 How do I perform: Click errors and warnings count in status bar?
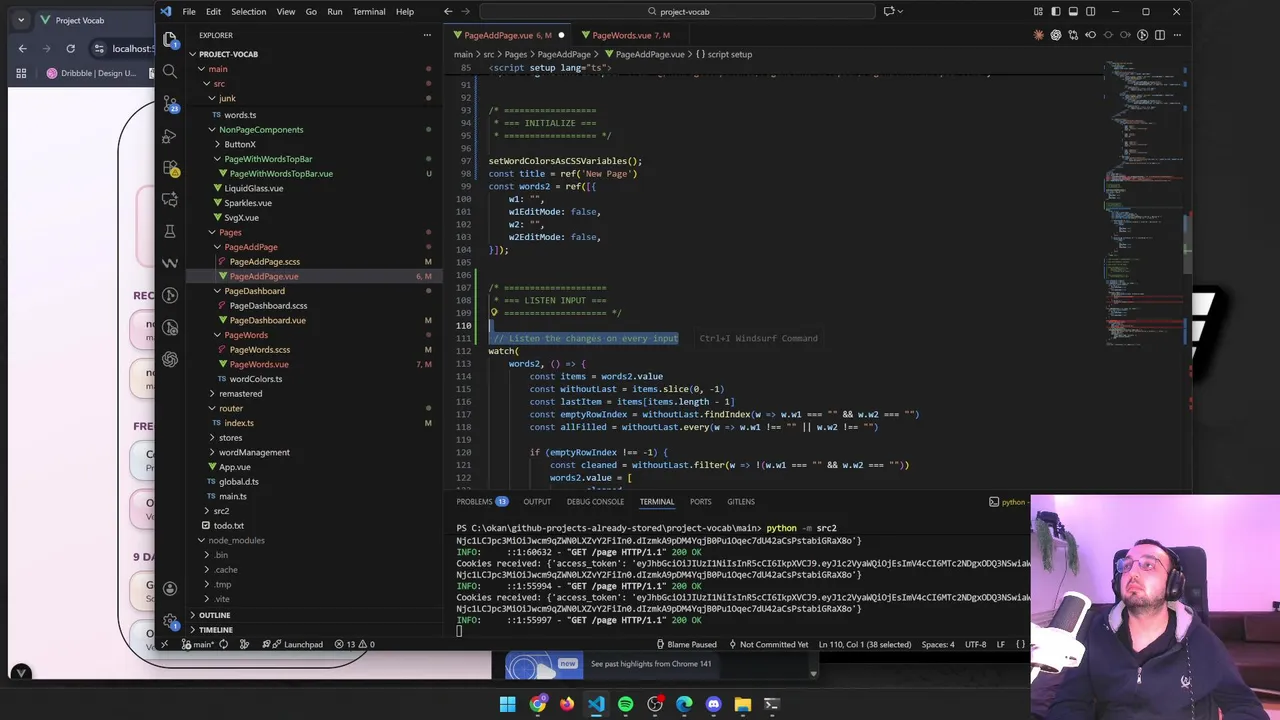point(356,644)
